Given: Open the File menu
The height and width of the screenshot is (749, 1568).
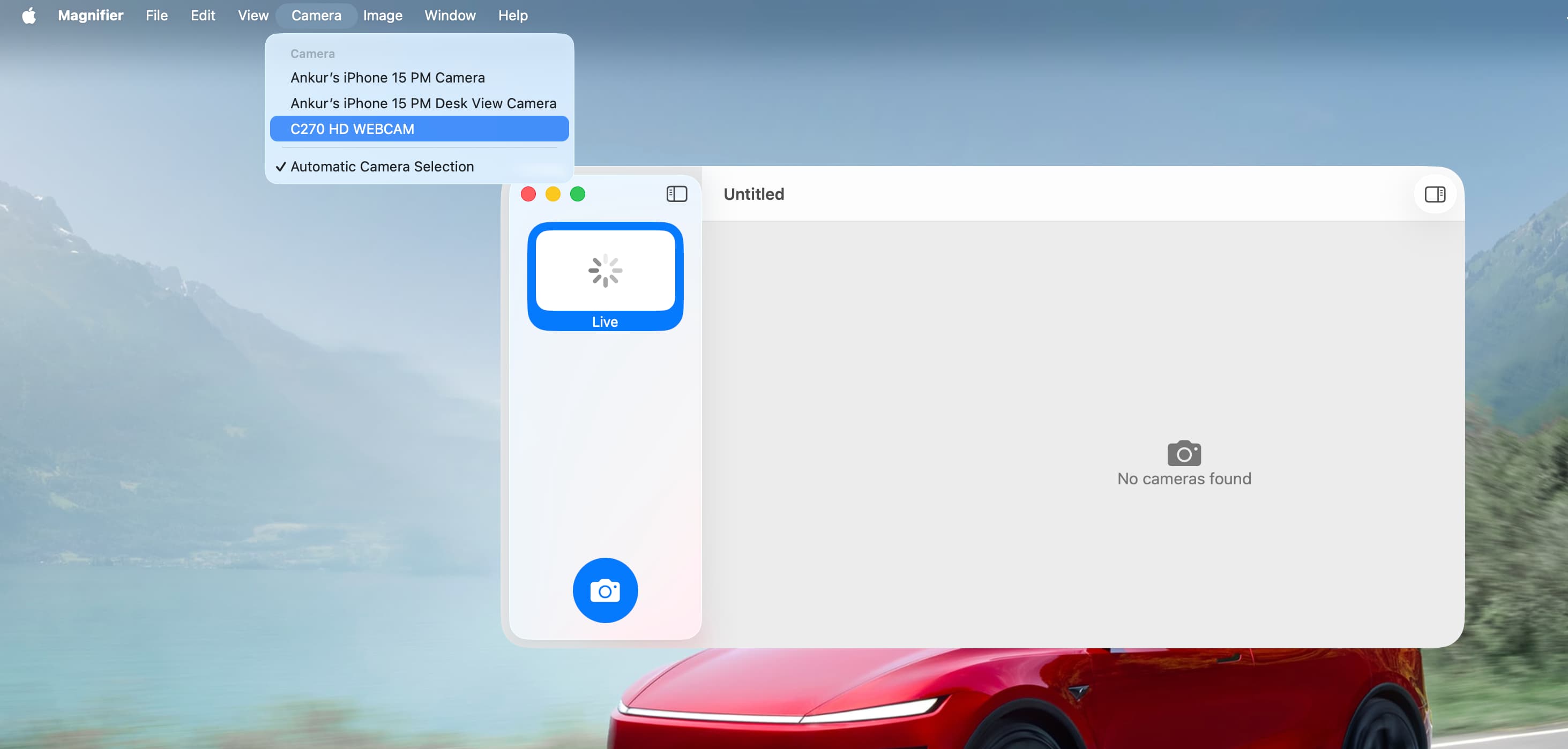Looking at the screenshot, I should pyautogui.click(x=156, y=15).
